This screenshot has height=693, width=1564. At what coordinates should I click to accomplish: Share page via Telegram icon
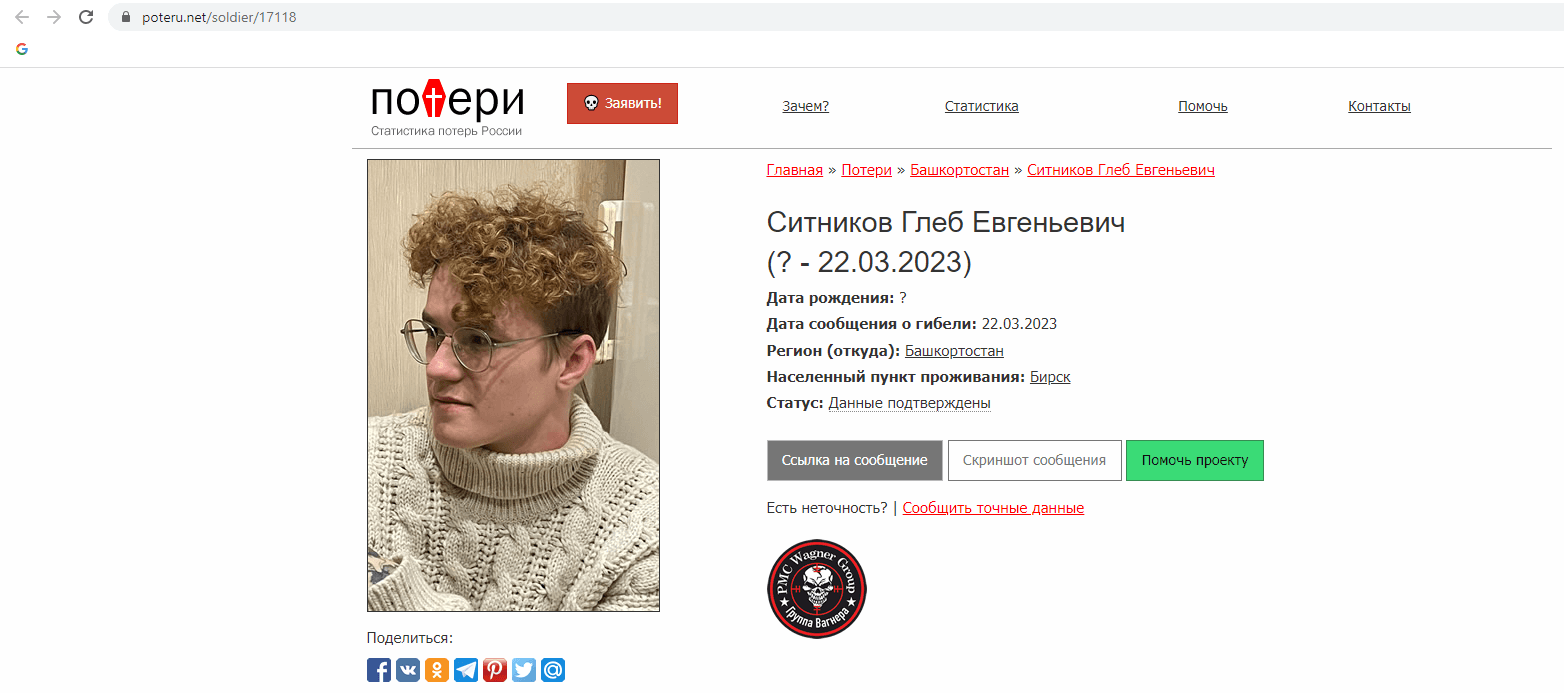[466, 670]
